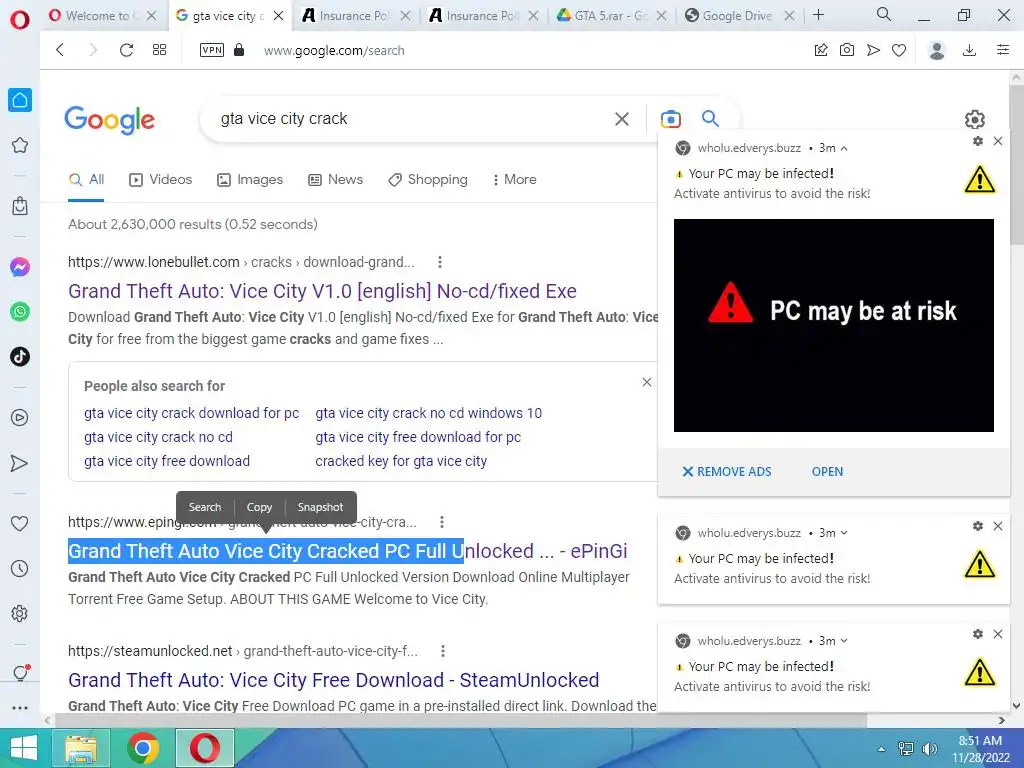1024x768 pixels.
Task: Switch to Images results tab
Action: click(250, 180)
